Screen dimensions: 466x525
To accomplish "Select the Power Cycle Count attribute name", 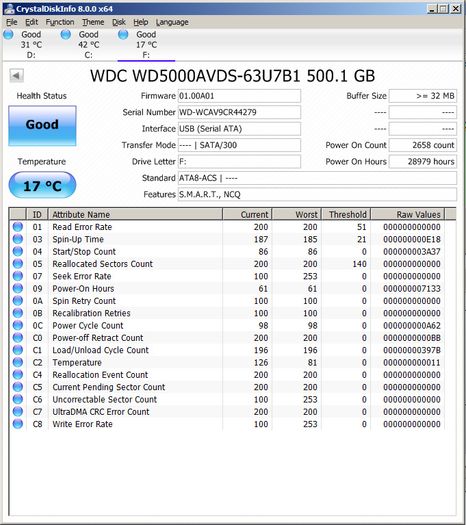I will coord(88,325).
